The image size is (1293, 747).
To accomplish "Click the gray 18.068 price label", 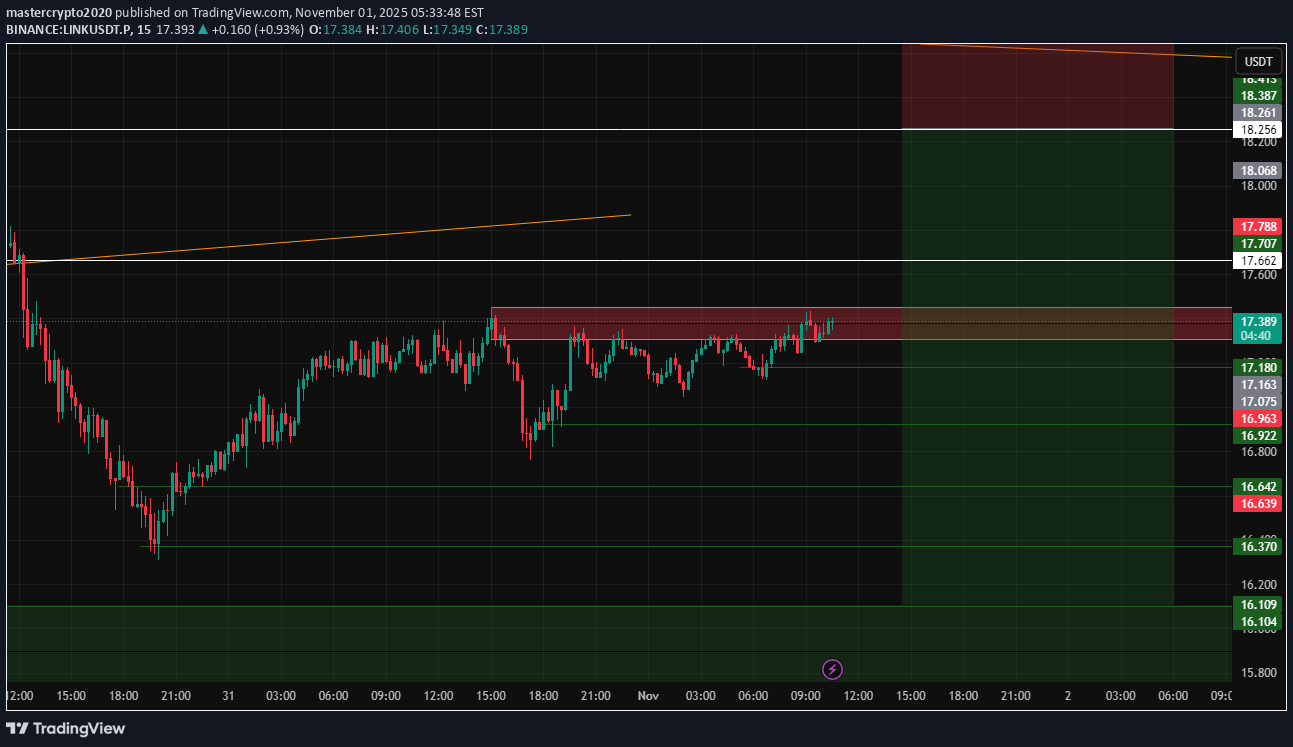I will [x=1256, y=170].
